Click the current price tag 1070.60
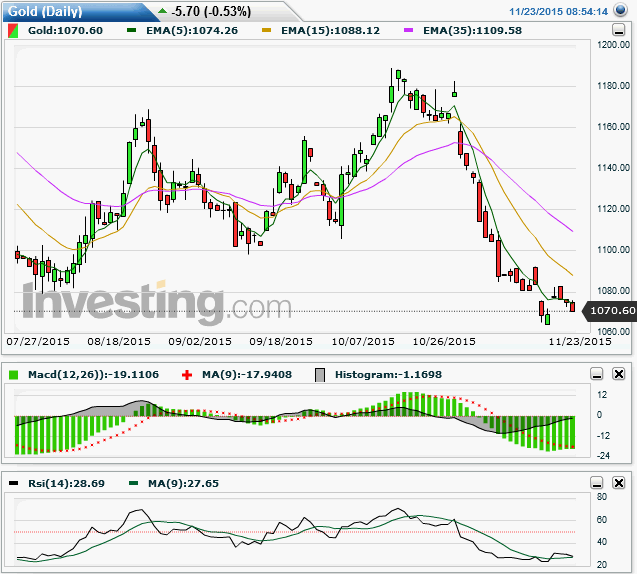The width and height of the screenshot is (637, 574). tap(611, 311)
